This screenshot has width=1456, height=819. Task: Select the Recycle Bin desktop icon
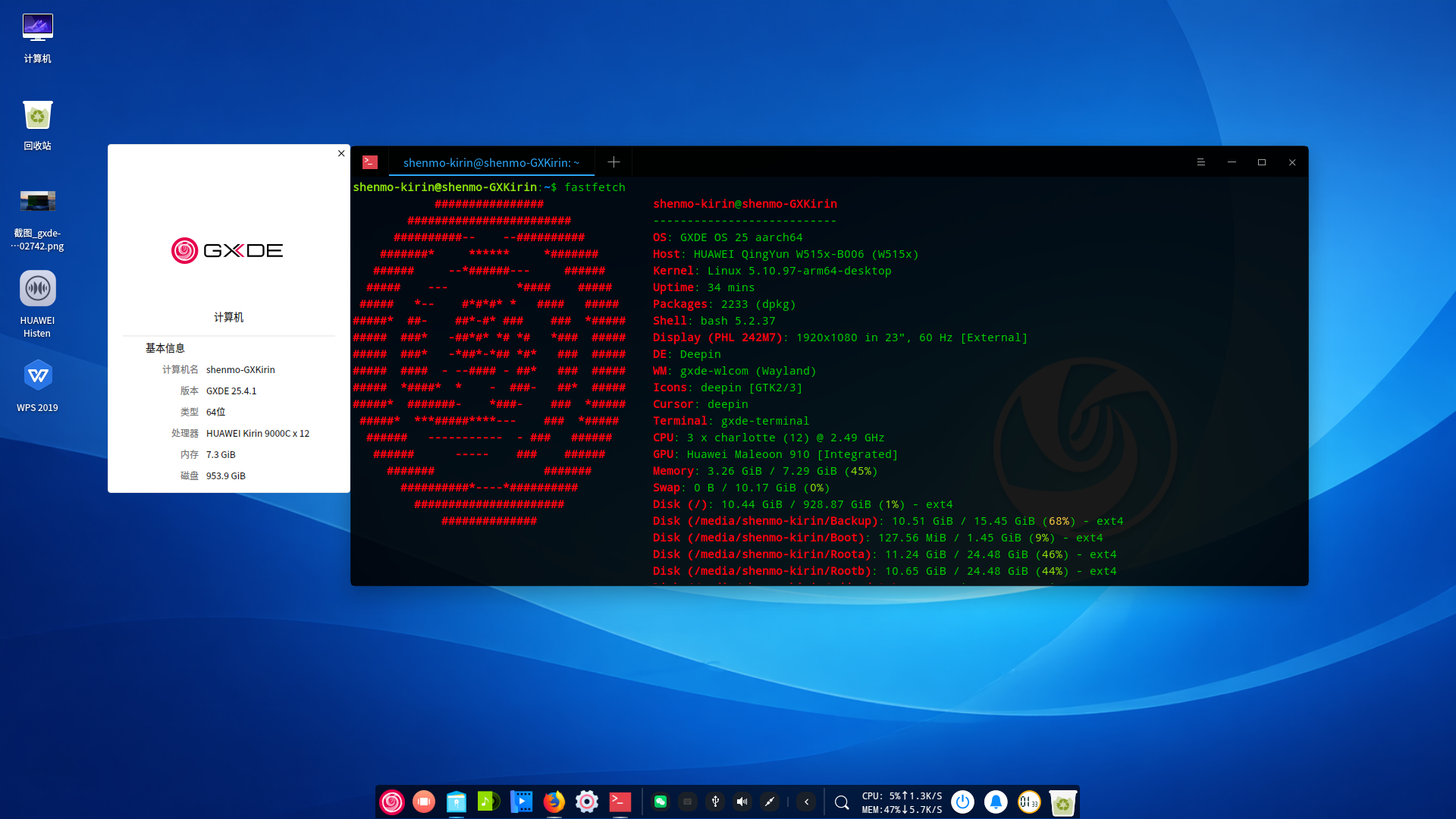click(x=37, y=125)
